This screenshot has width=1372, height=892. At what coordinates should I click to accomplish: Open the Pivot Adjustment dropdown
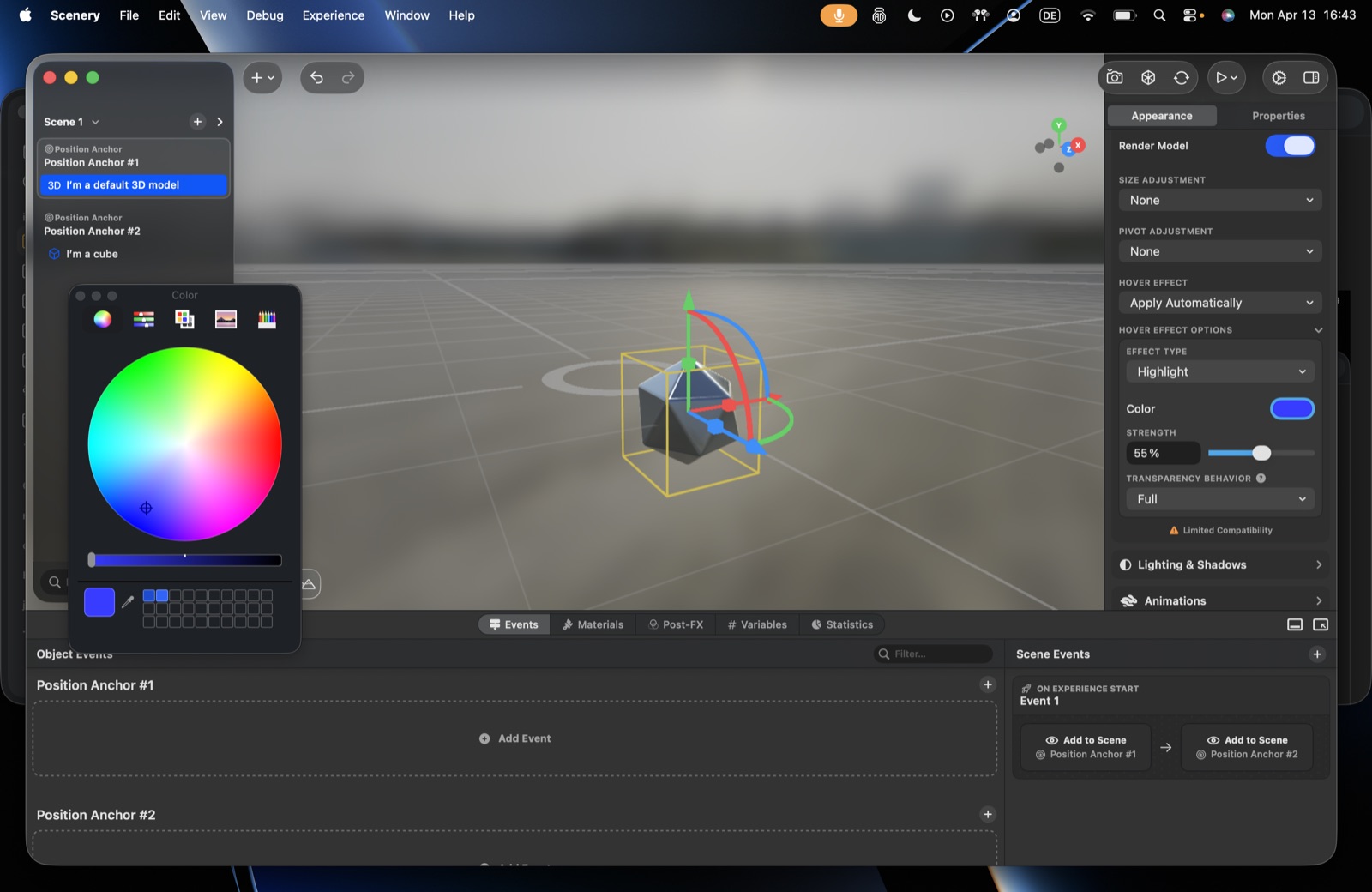[1220, 251]
